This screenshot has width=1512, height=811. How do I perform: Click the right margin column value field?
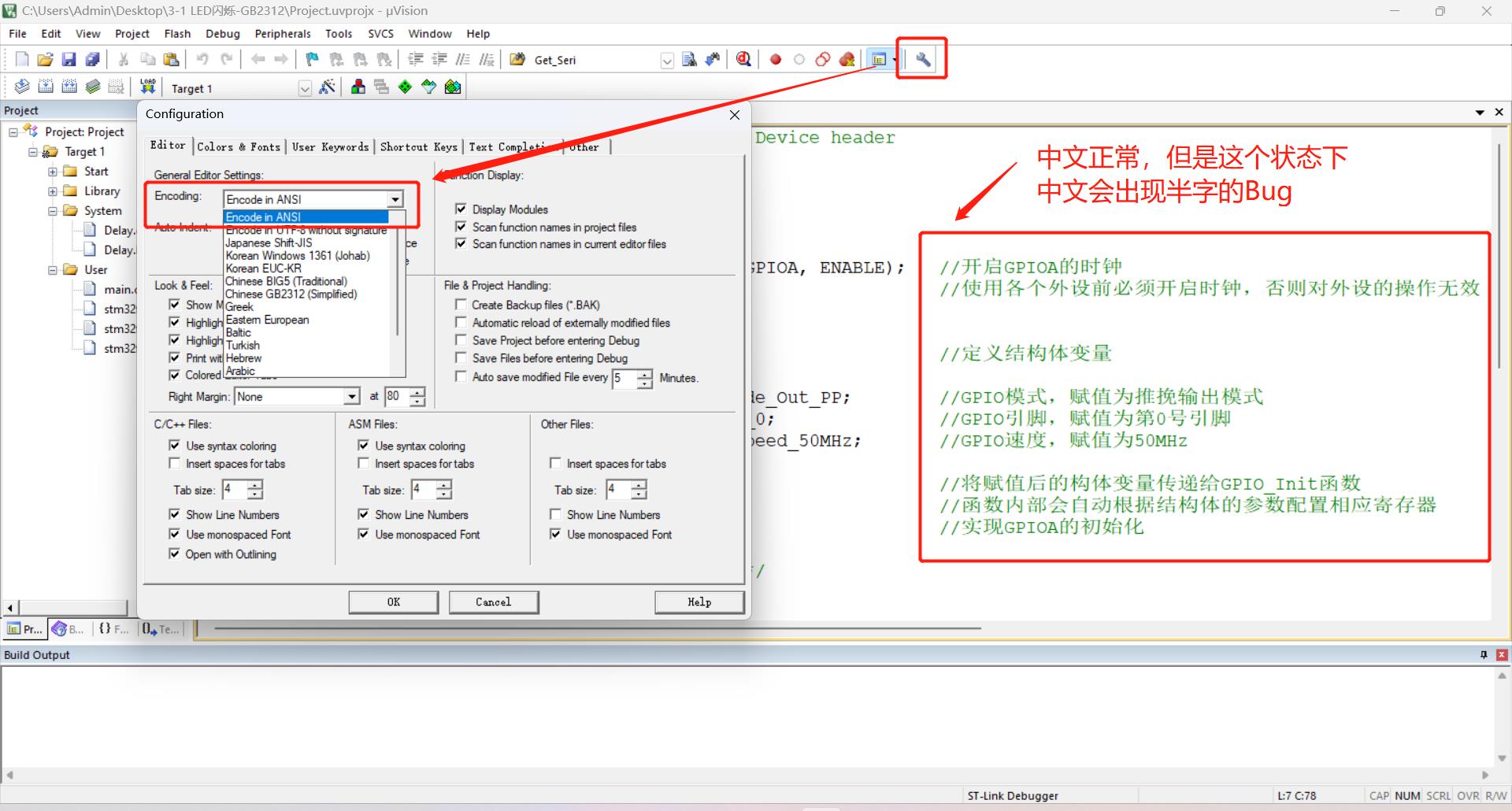point(396,396)
